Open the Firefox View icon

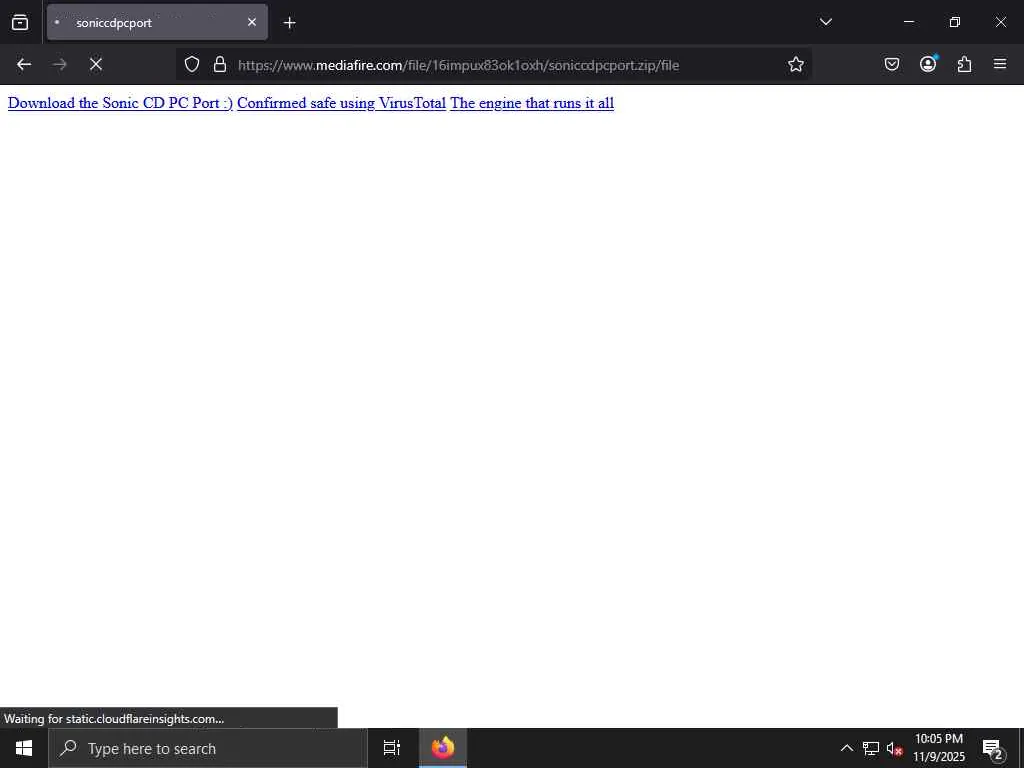(x=20, y=22)
